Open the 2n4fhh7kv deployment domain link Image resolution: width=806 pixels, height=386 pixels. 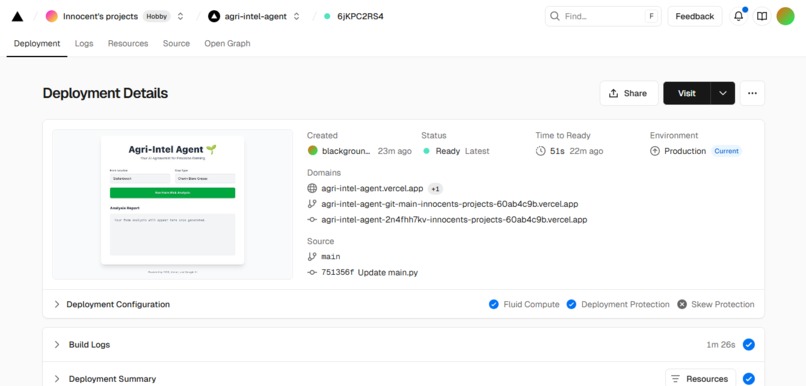tap(454, 219)
